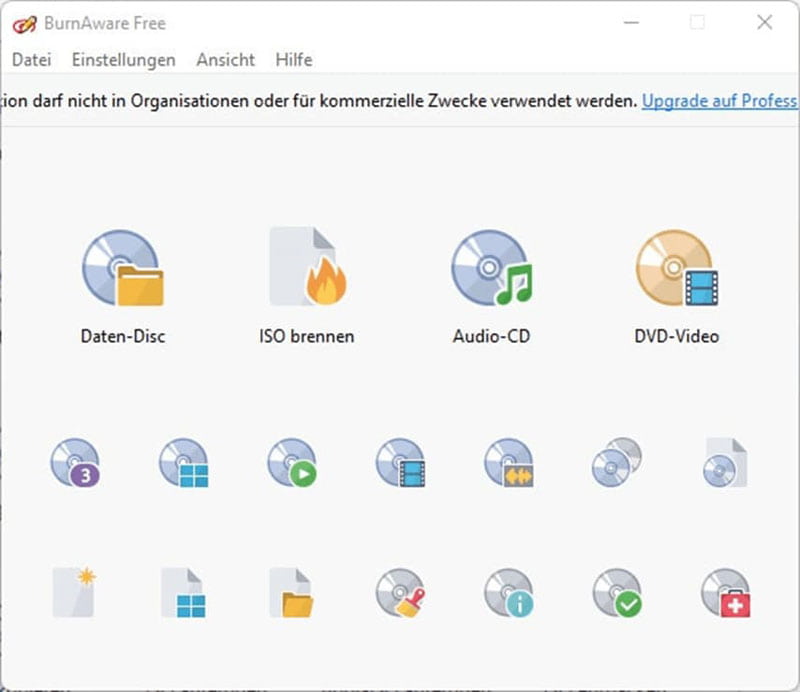Open the data recovery icon with first-aid kit

pyautogui.click(x=726, y=592)
